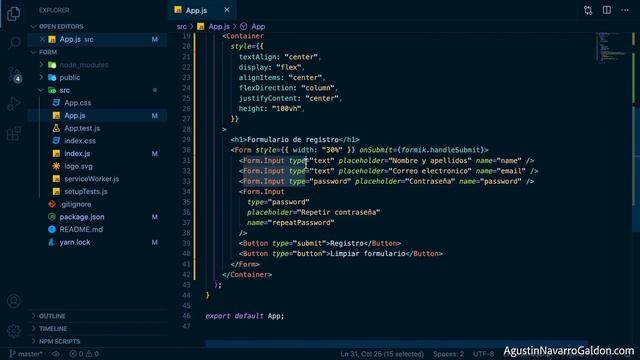
Task: Select App.js under src folder
Action: [98, 116]
